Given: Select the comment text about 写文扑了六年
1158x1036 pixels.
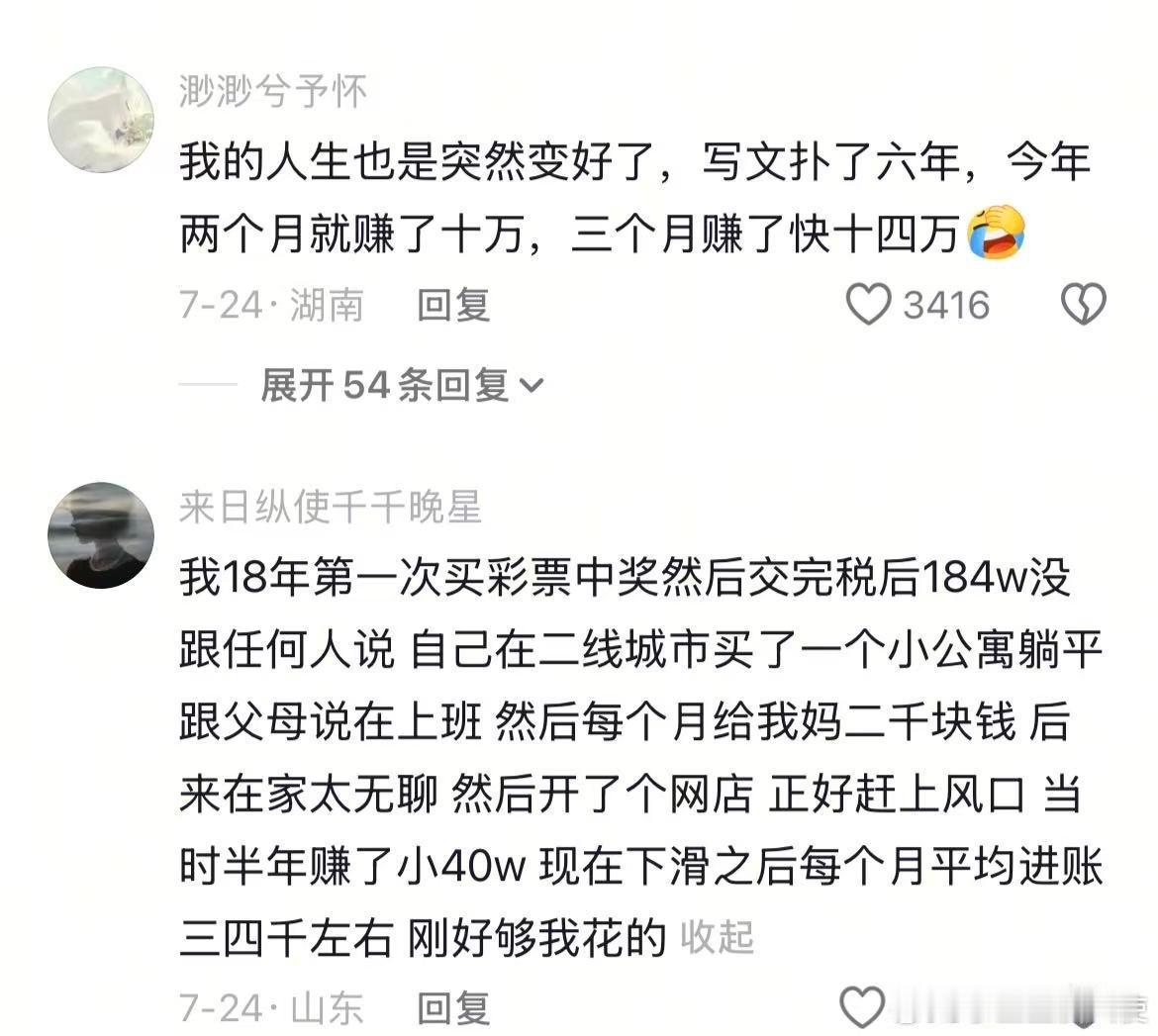Looking at the screenshot, I should coord(635,197).
